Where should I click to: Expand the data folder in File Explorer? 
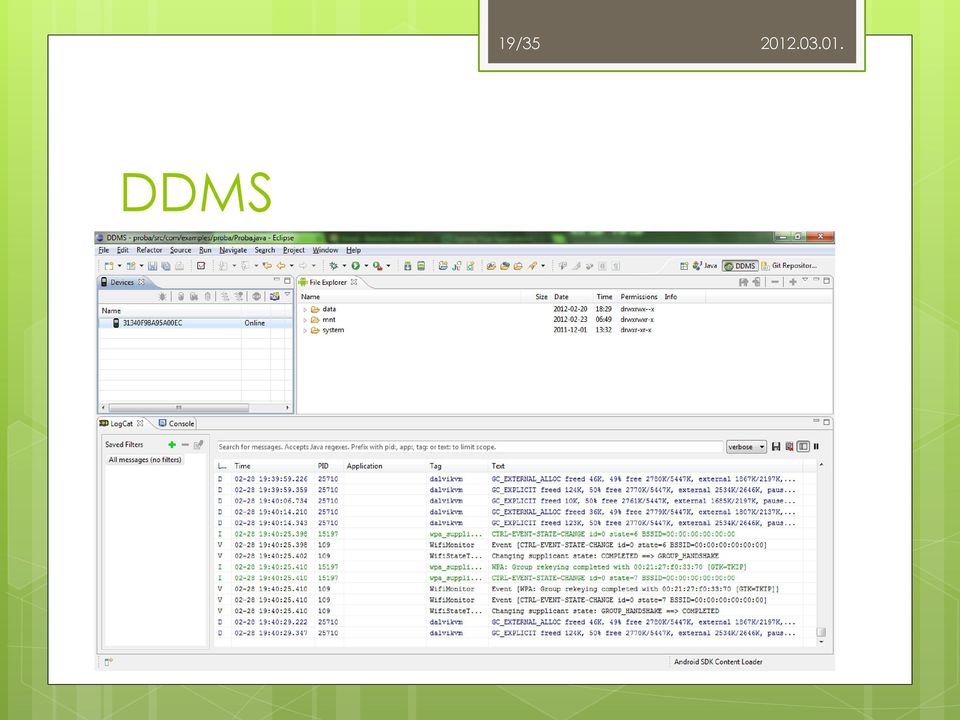point(305,310)
